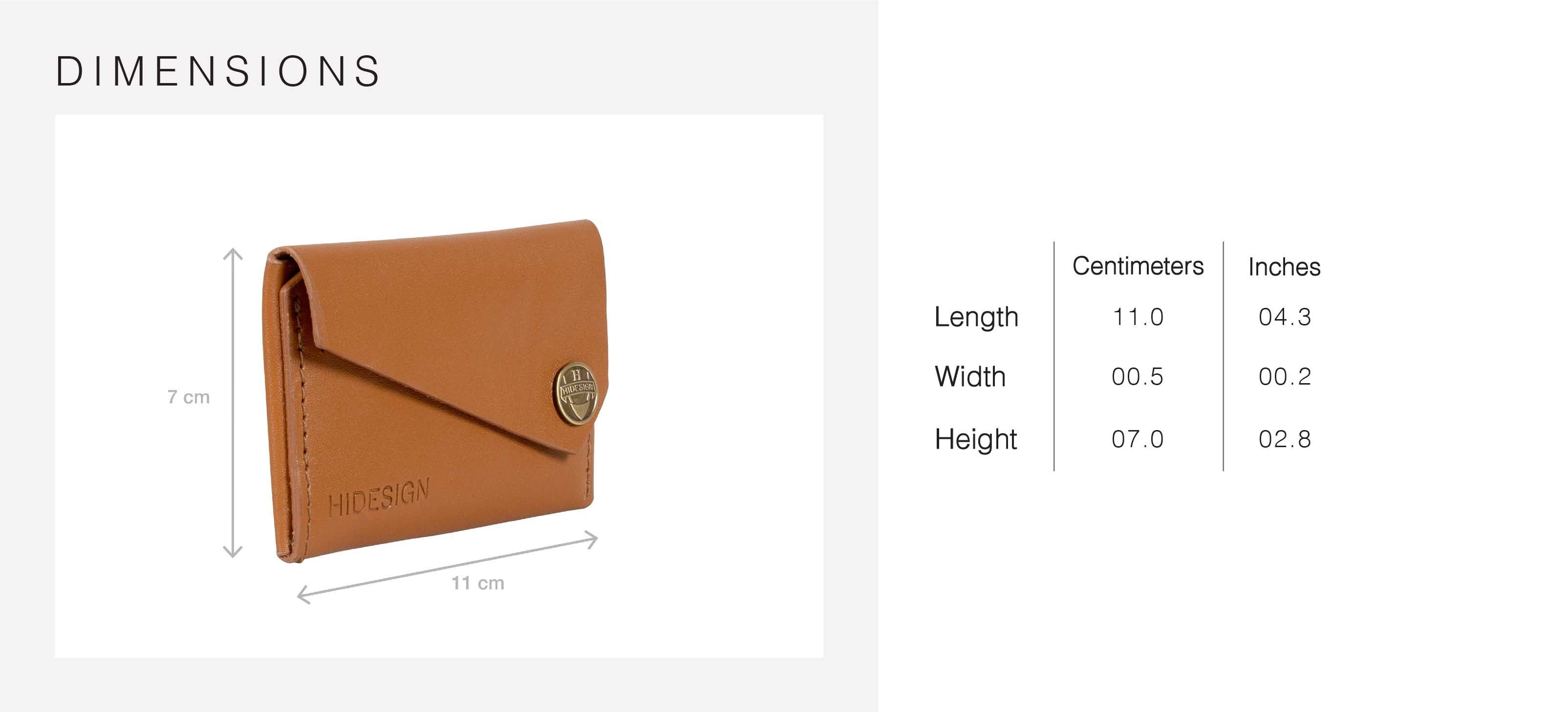
Task: Click the 11 cm label
Action: (x=478, y=583)
